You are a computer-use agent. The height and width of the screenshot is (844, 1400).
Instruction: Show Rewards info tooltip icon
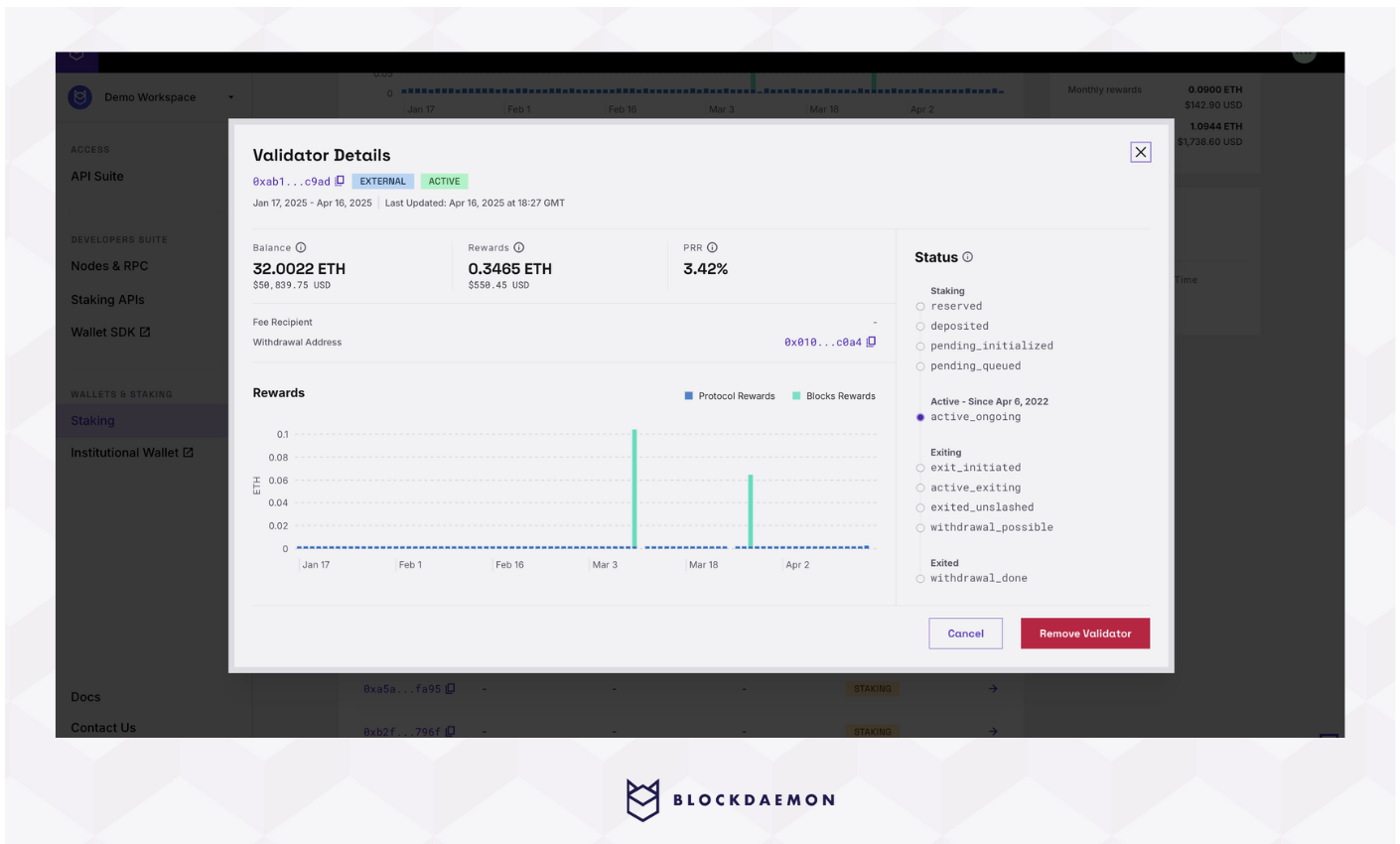pos(518,247)
